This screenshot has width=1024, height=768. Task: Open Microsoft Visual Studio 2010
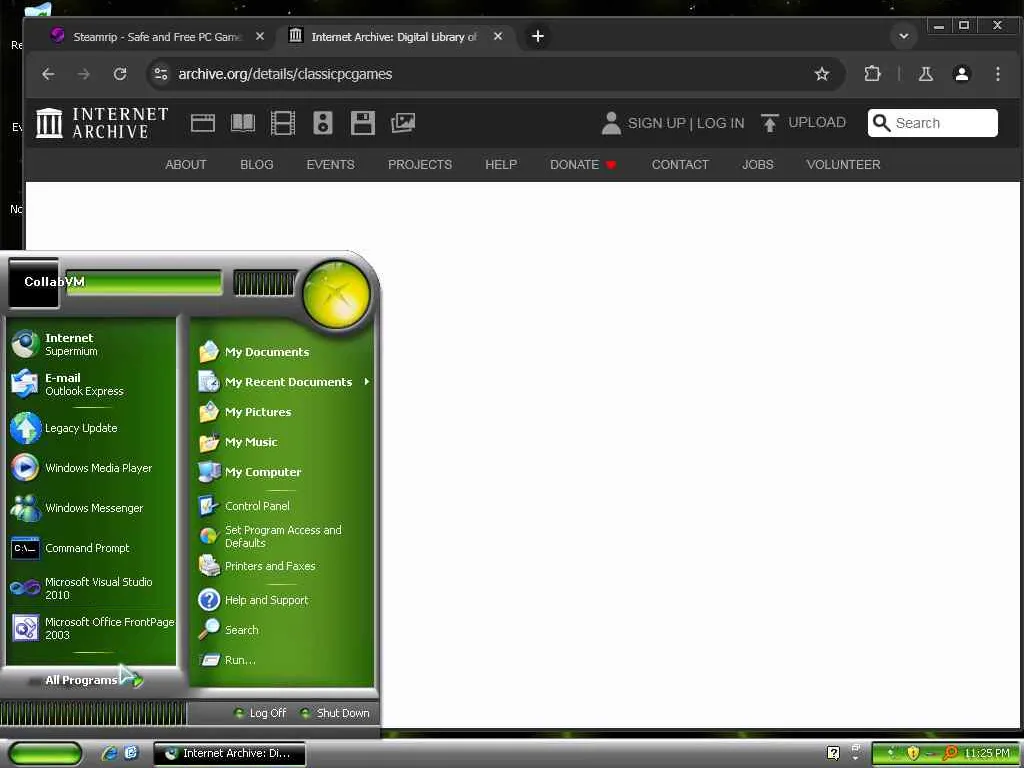(x=91, y=588)
